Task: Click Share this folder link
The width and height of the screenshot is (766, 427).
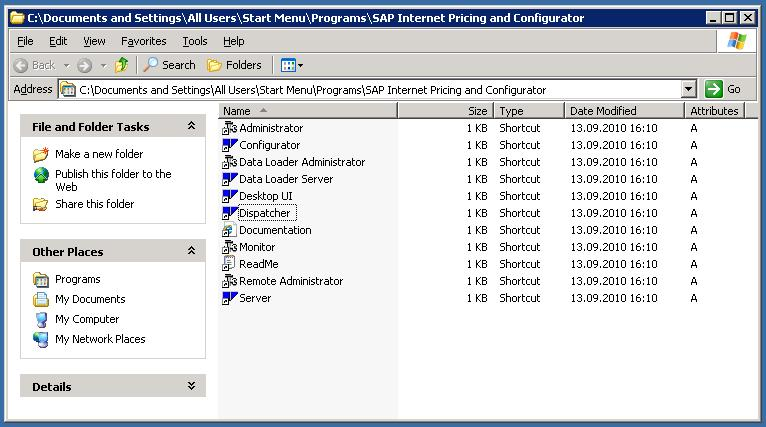Action: 94,204
